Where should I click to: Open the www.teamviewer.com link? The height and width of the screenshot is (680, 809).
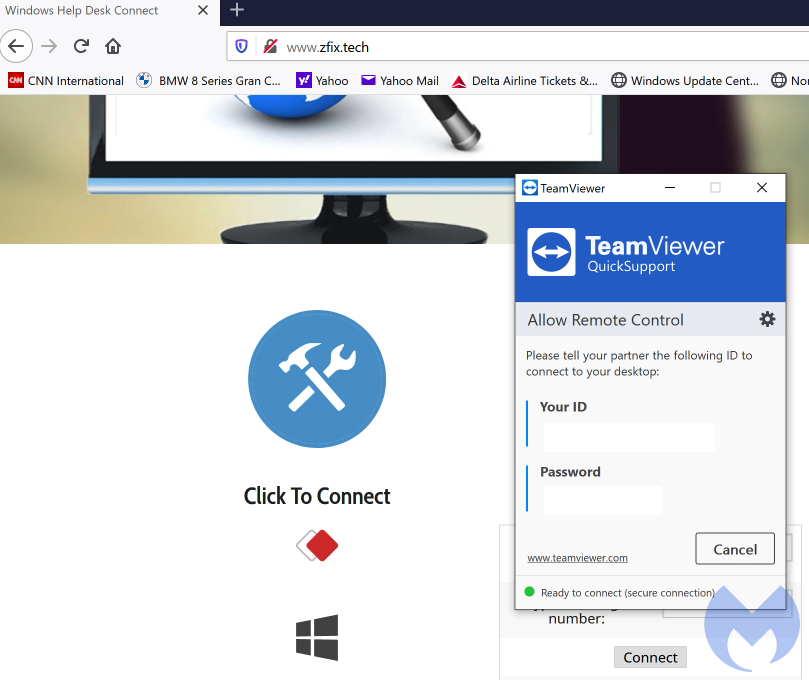click(577, 558)
